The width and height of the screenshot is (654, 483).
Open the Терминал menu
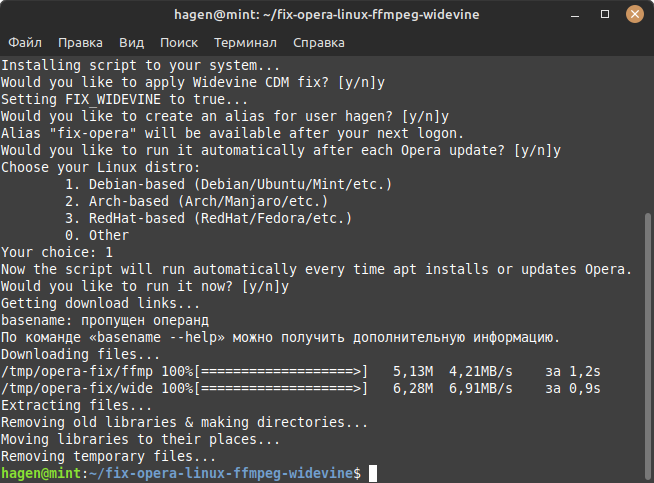pos(245,43)
